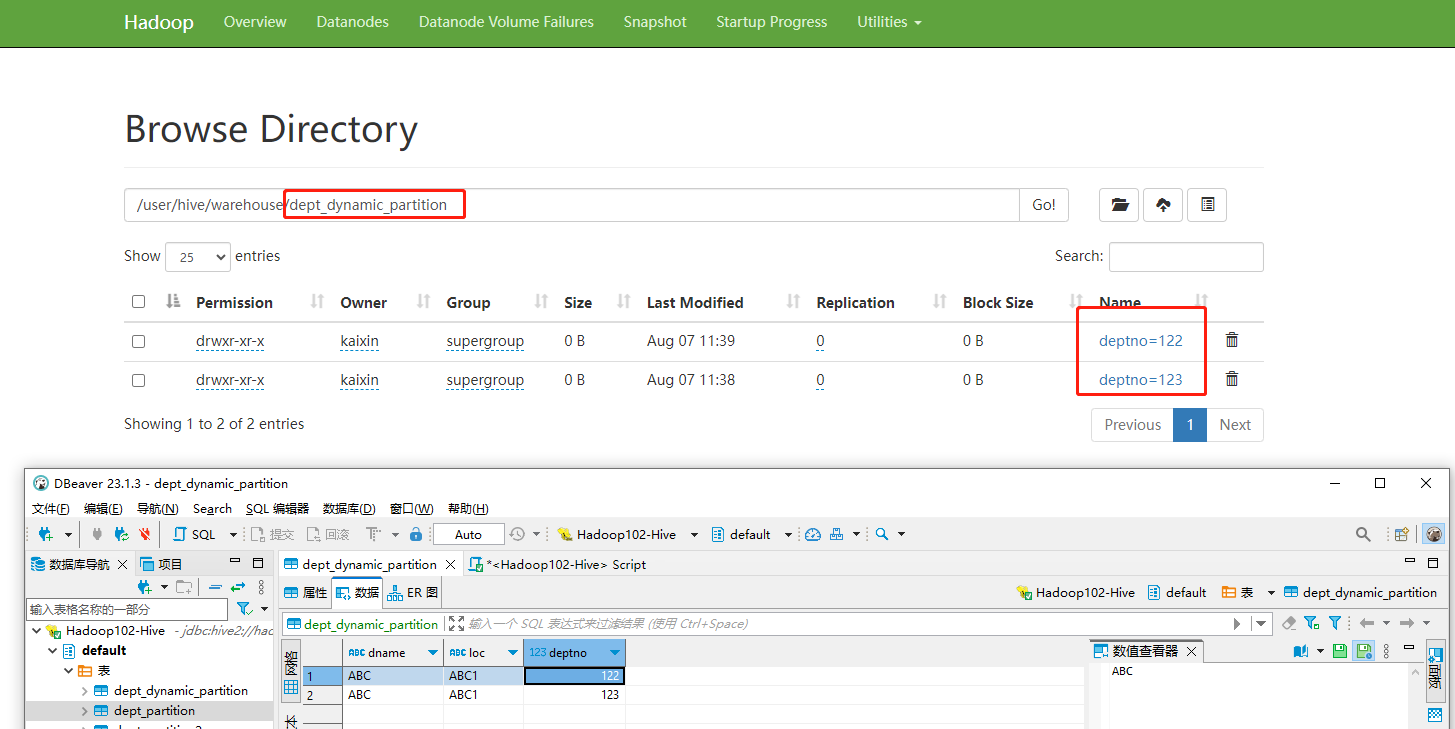Click the reconnect icon in DBeaver toolbar
This screenshot has height=729, width=1455.
coord(121,534)
